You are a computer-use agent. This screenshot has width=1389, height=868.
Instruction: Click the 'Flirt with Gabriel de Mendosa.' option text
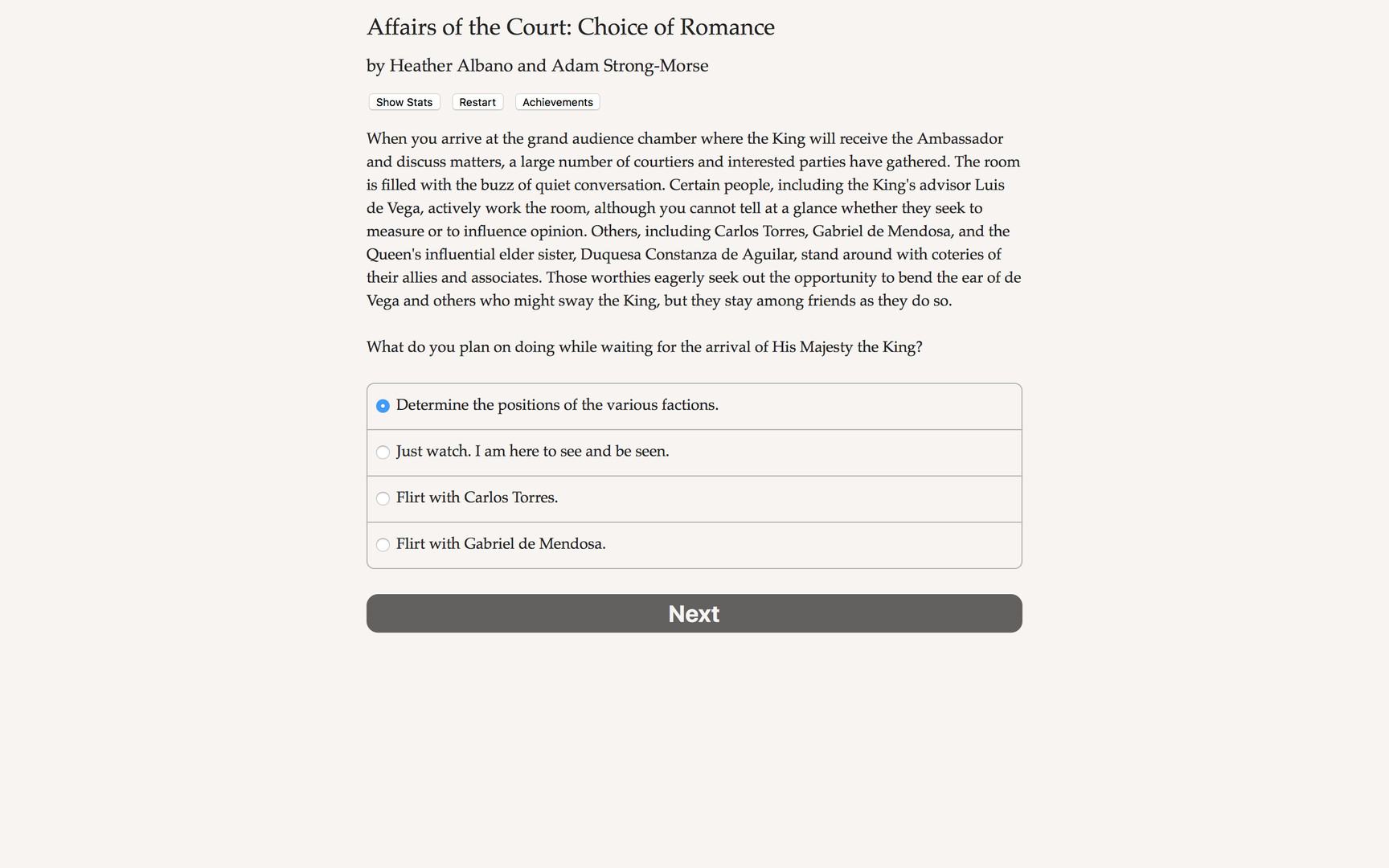[501, 544]
